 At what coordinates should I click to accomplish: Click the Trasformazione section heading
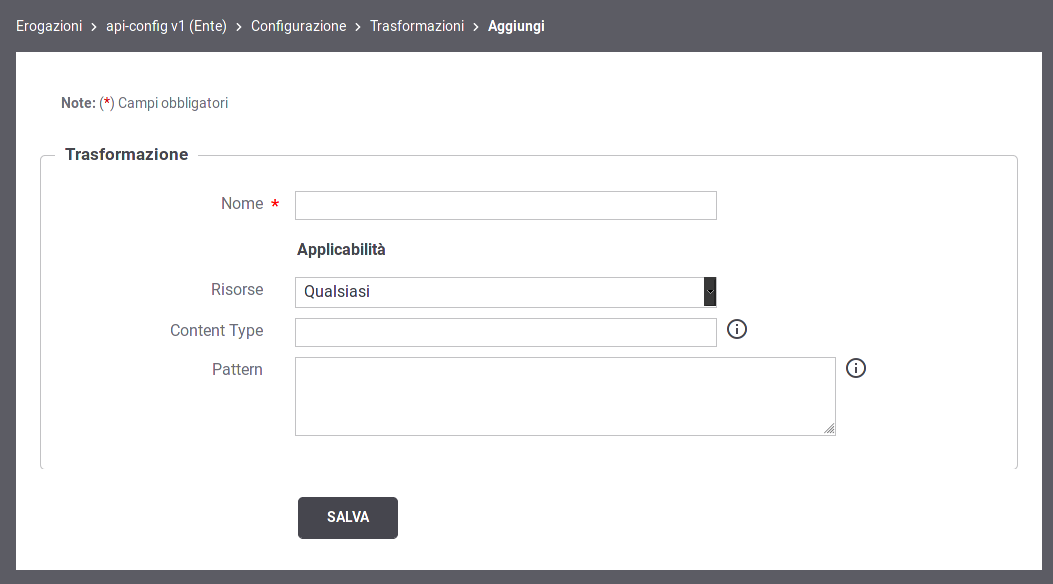[x=126, y=154]
